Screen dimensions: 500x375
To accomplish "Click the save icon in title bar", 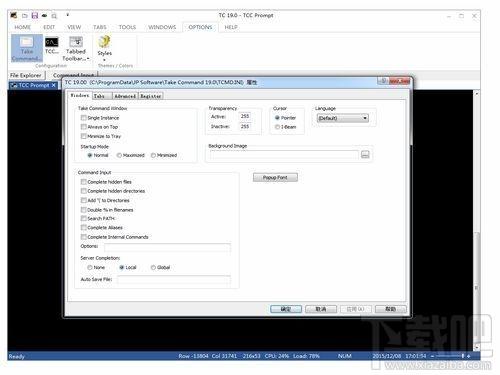I will (34, 15).
